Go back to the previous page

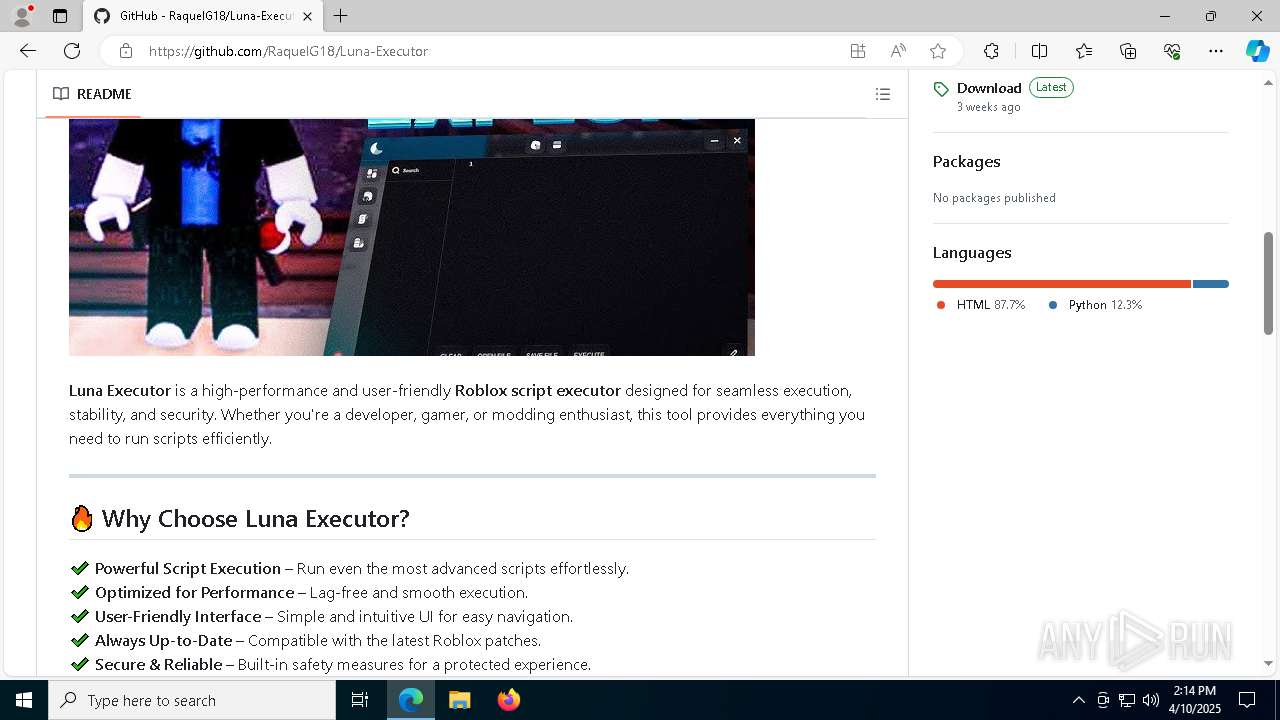[x=28, y=51]
